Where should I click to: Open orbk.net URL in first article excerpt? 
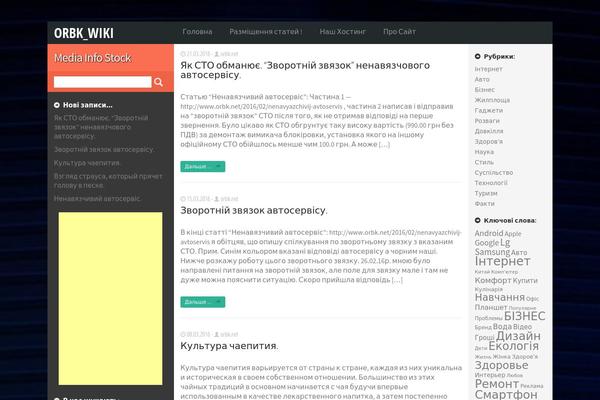click(x=261, y=106)
